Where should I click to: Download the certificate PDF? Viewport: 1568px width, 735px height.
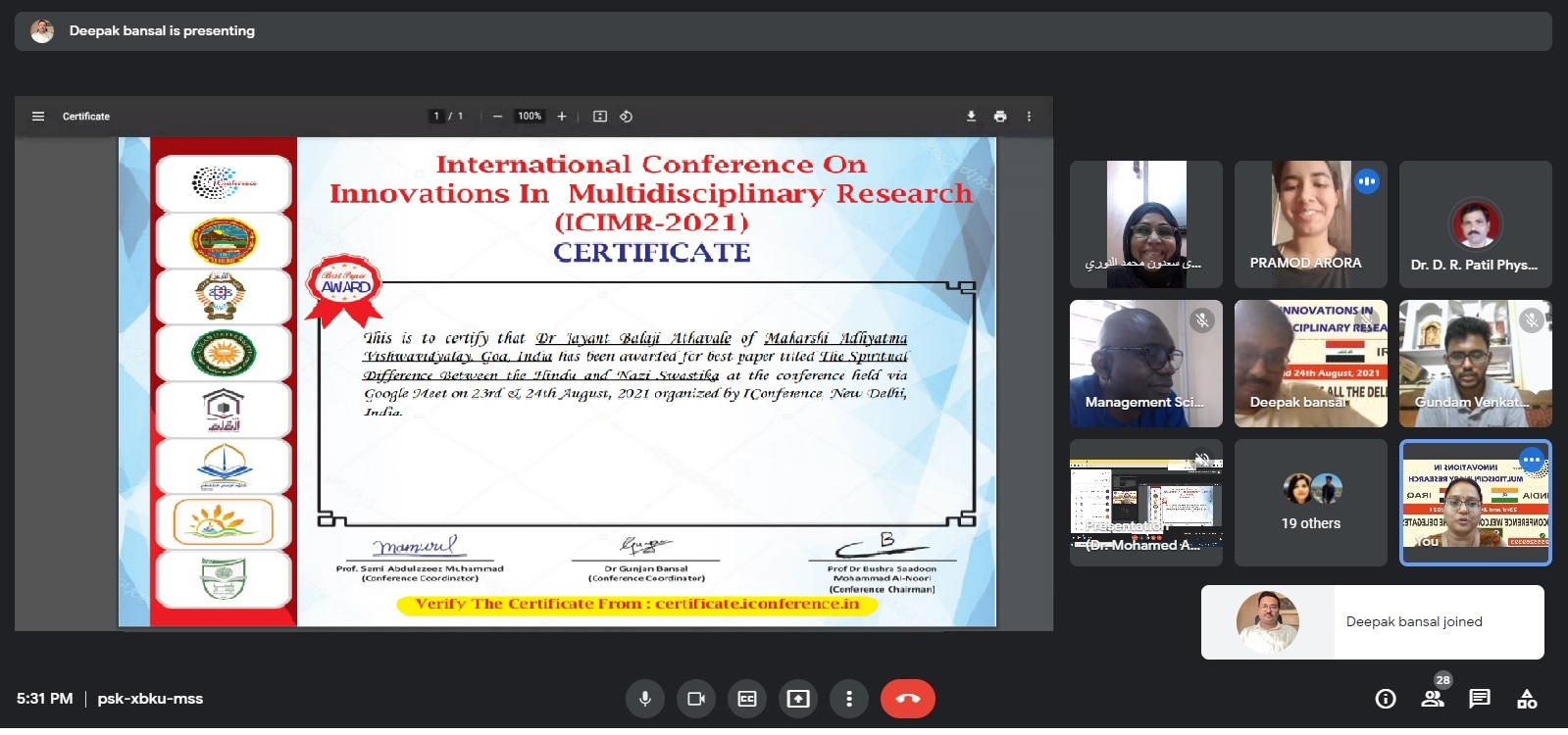coord(971,117)
